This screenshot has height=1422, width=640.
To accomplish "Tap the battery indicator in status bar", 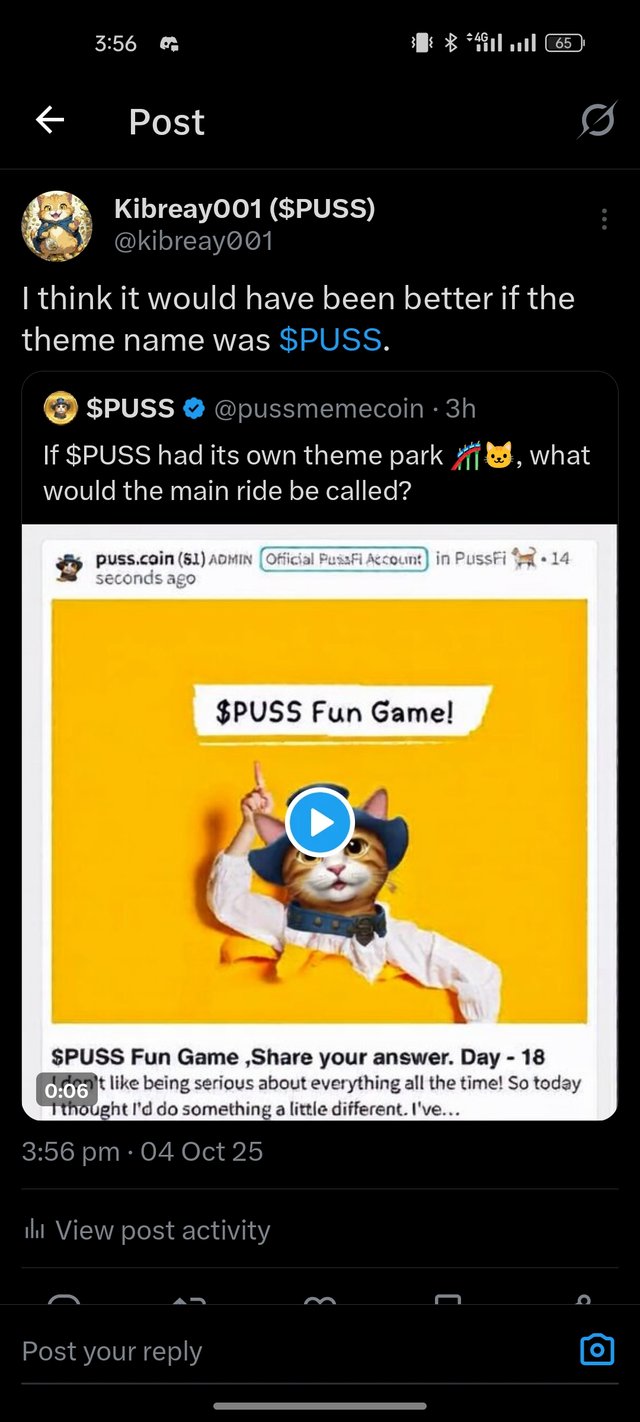I will point(564,42).
